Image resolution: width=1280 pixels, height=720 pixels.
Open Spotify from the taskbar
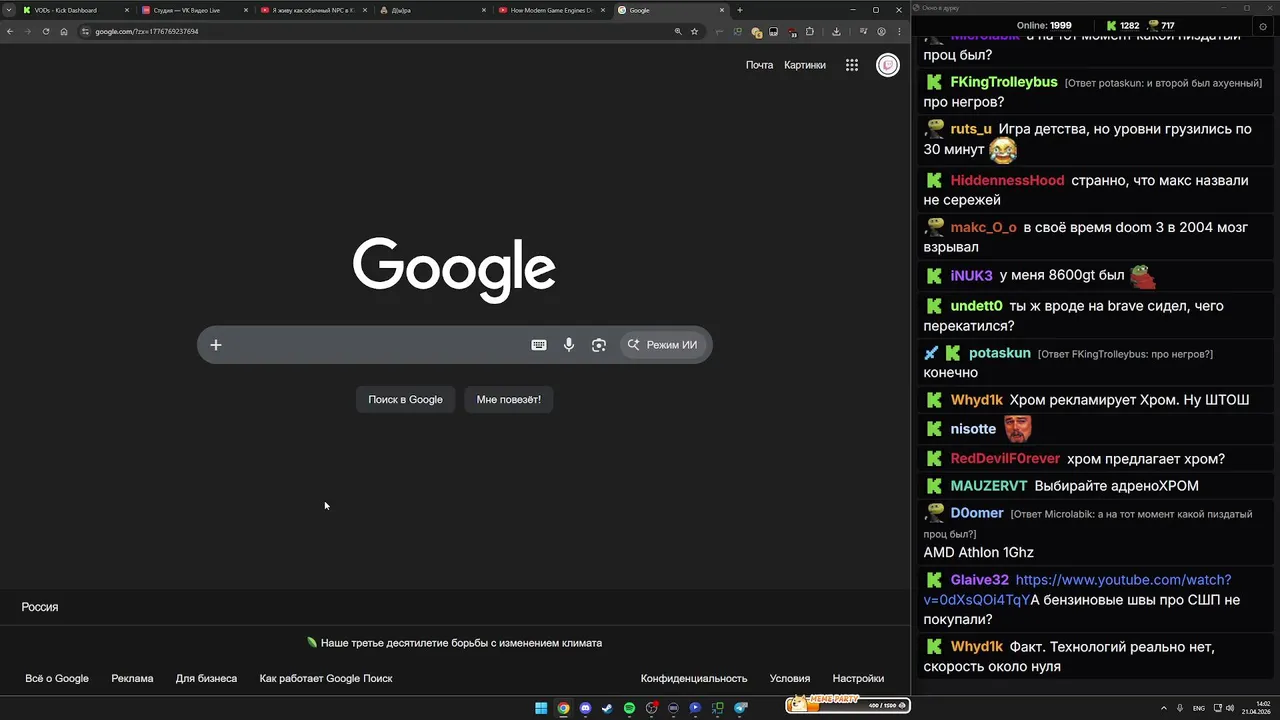pos(629,708)
